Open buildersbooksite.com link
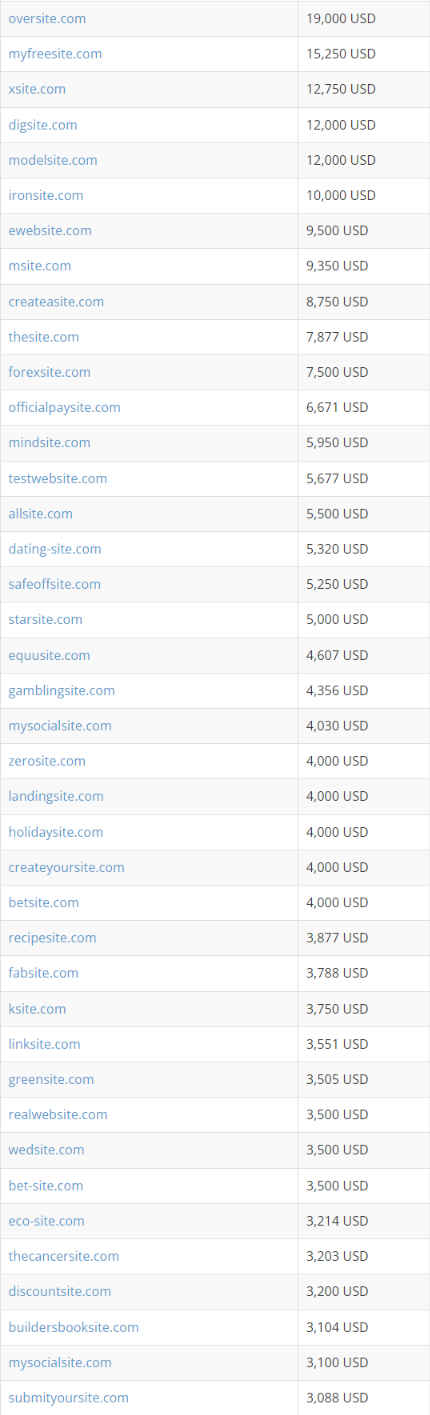The height and width of the screenshot is (1415, 430). tap(74, 1327)
